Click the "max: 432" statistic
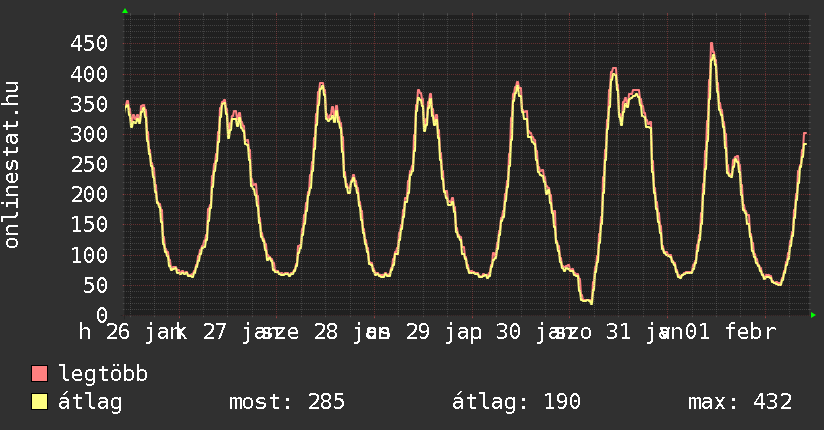The image size is (824, 430). pyautogui.click(x=740, y=403)
